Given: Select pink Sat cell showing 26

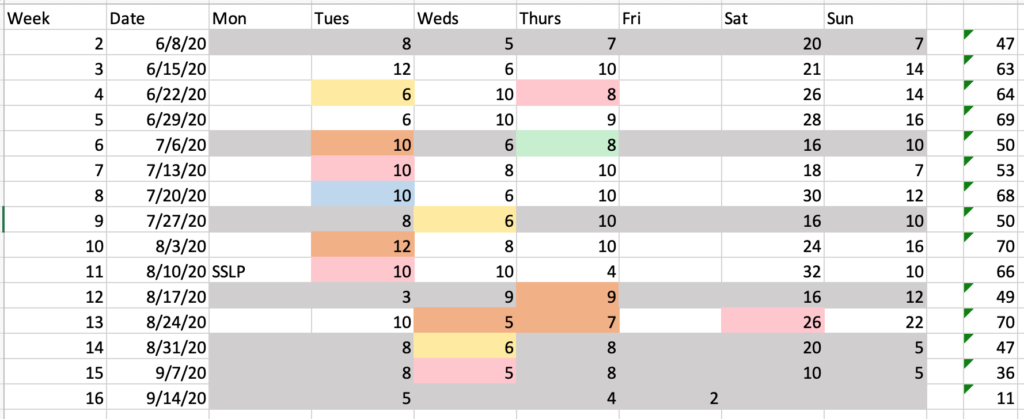Looking at the screenshot, I should coord(773,321).
